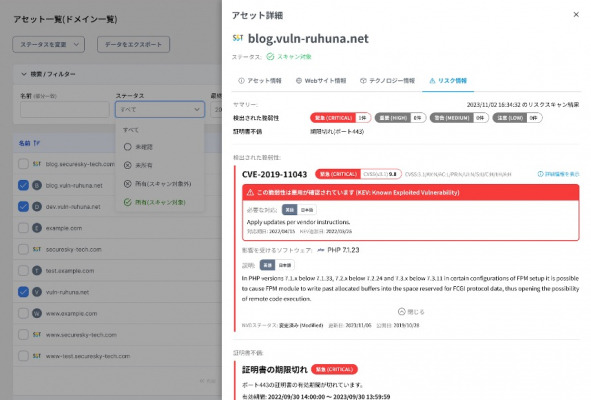Close the asset details panel
Viewport: 591px width, 400px height.
576,15
